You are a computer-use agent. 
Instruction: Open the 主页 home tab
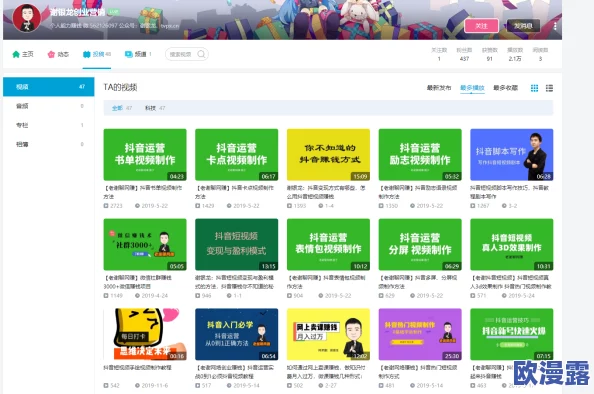23,54
